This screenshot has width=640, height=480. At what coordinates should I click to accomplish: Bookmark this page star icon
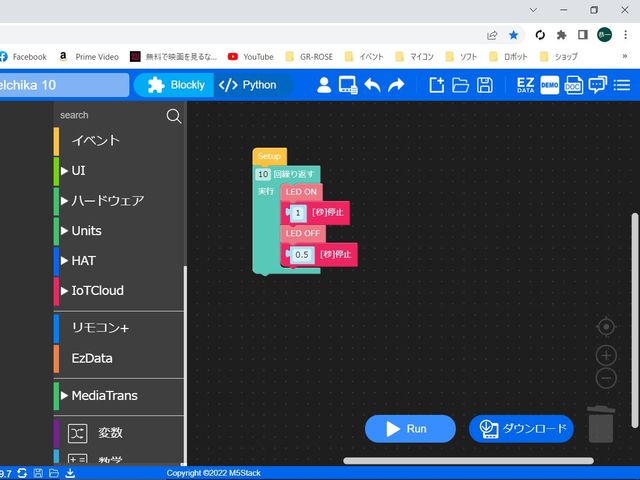click(513, 35)
